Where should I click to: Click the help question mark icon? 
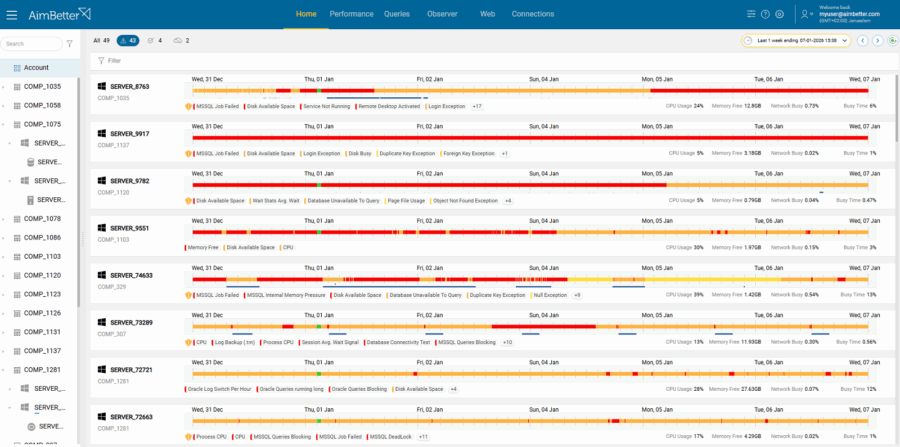(x=765, y=14)
